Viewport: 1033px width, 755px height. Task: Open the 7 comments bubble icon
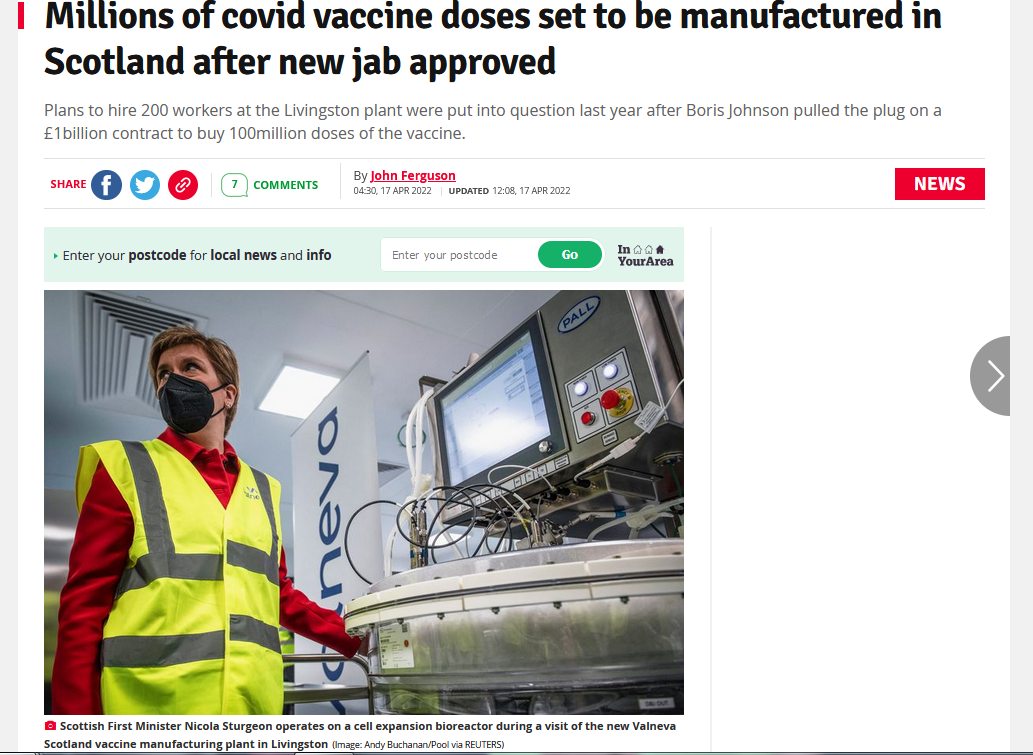234,185
